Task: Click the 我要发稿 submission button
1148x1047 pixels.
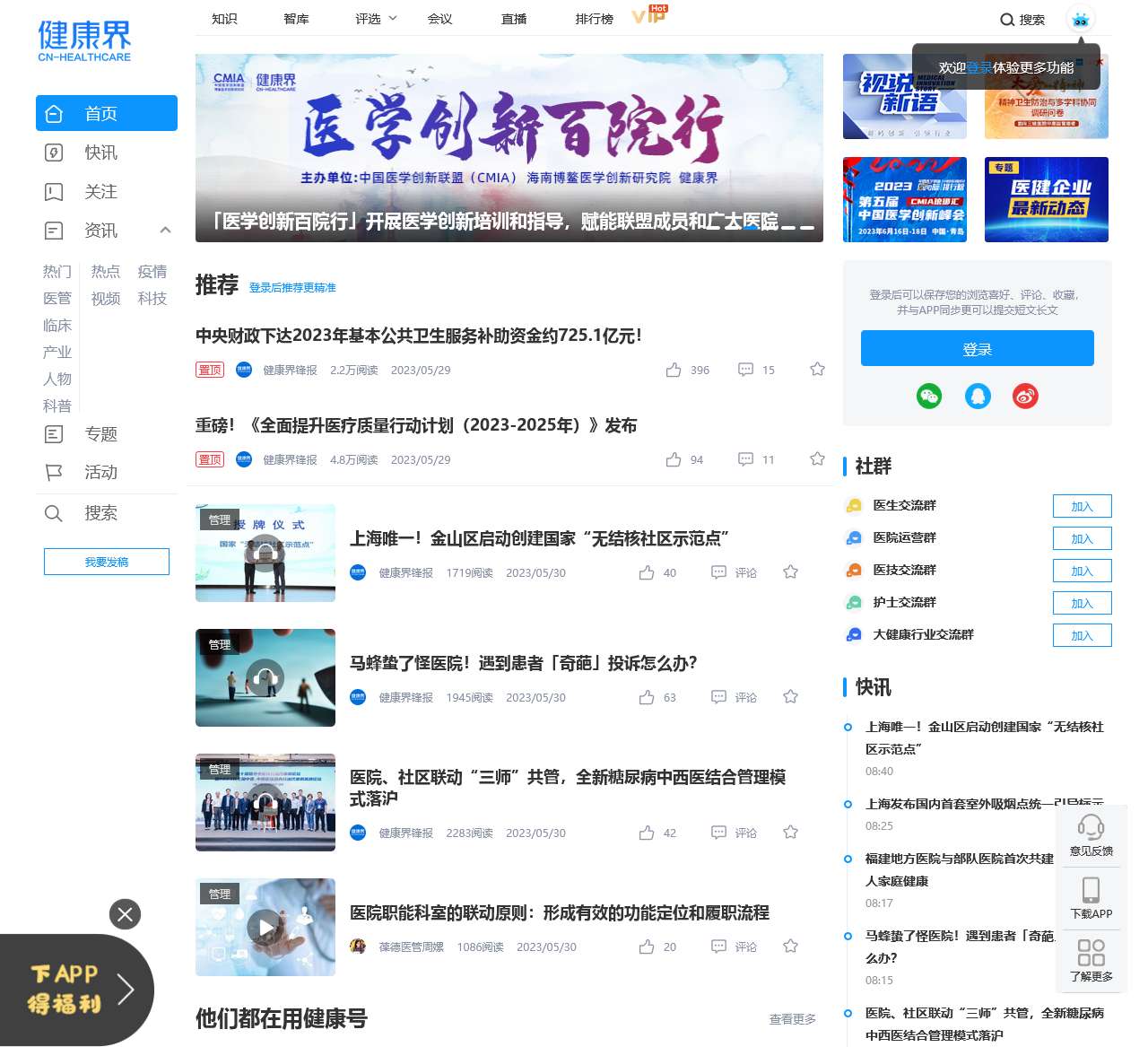Action: [106, 562]
